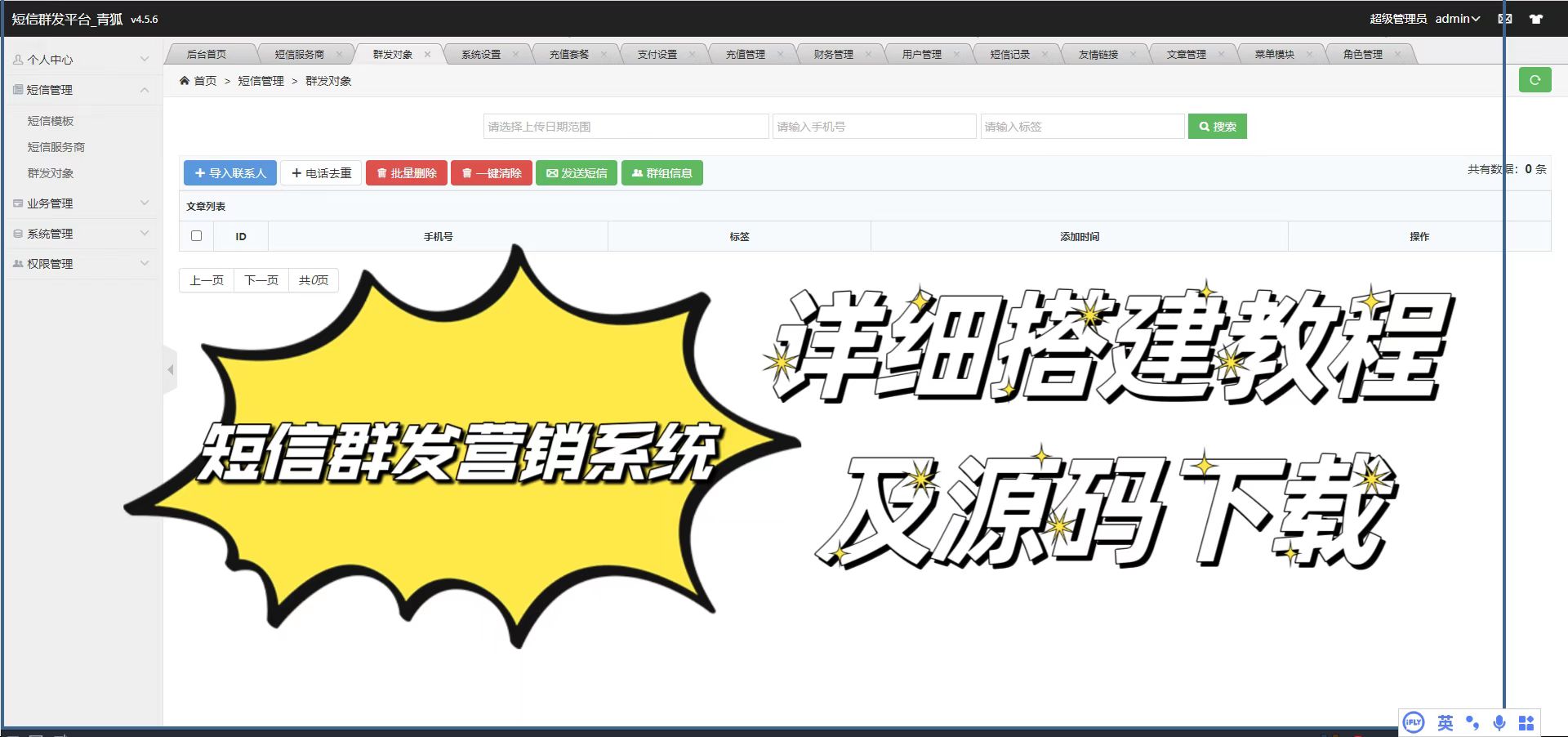The height and width of the screenshot is (737, 1568).
Task: Close the 短信记录 tab
Action: [x=1045, y=54]
